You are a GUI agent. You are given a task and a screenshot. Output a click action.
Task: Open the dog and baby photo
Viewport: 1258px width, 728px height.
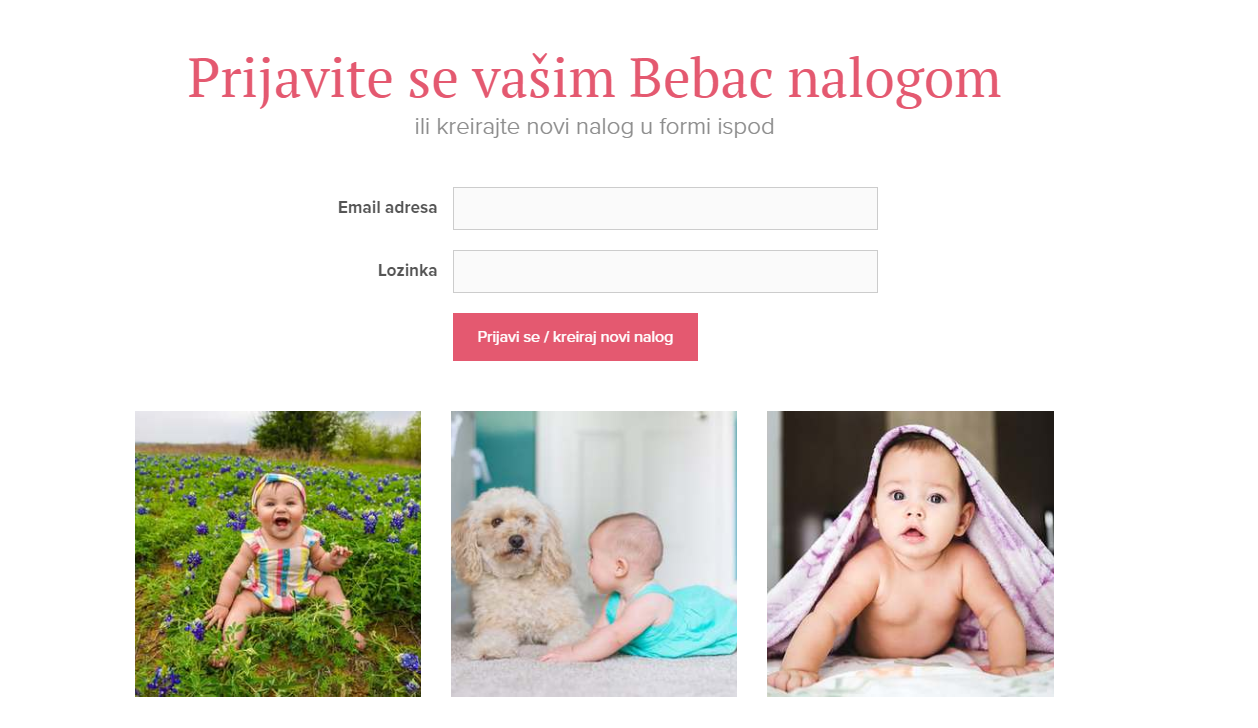(x=594, y=553)
